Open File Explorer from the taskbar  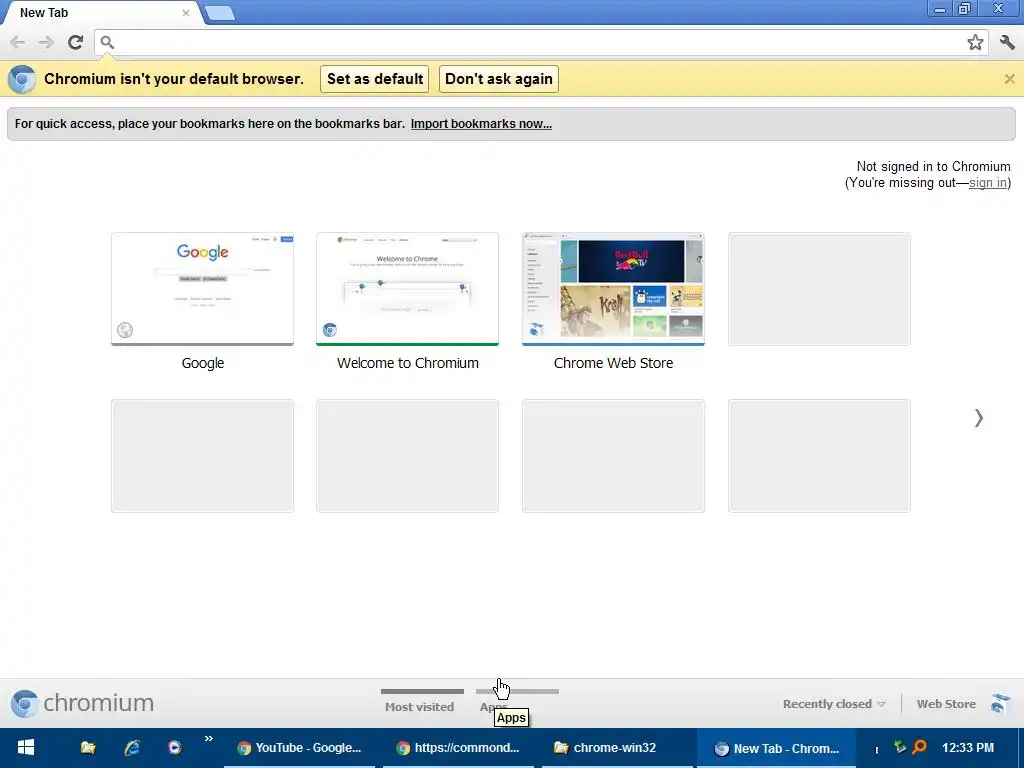pos(88,748)
